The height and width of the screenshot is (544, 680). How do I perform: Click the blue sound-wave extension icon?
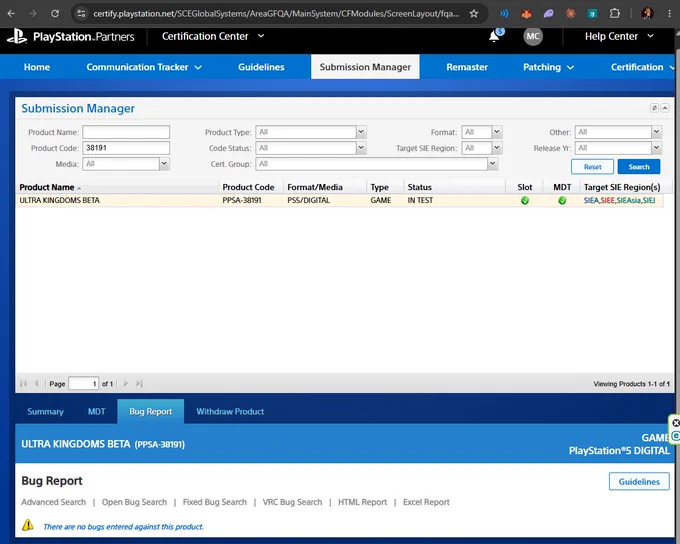504,14
